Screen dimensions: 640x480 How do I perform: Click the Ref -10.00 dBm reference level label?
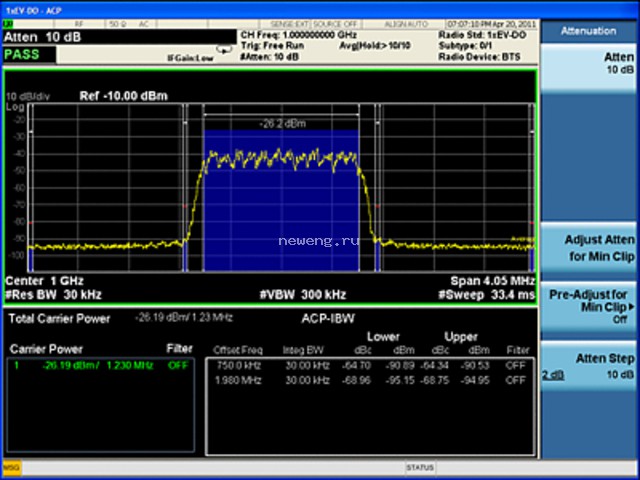123,96
